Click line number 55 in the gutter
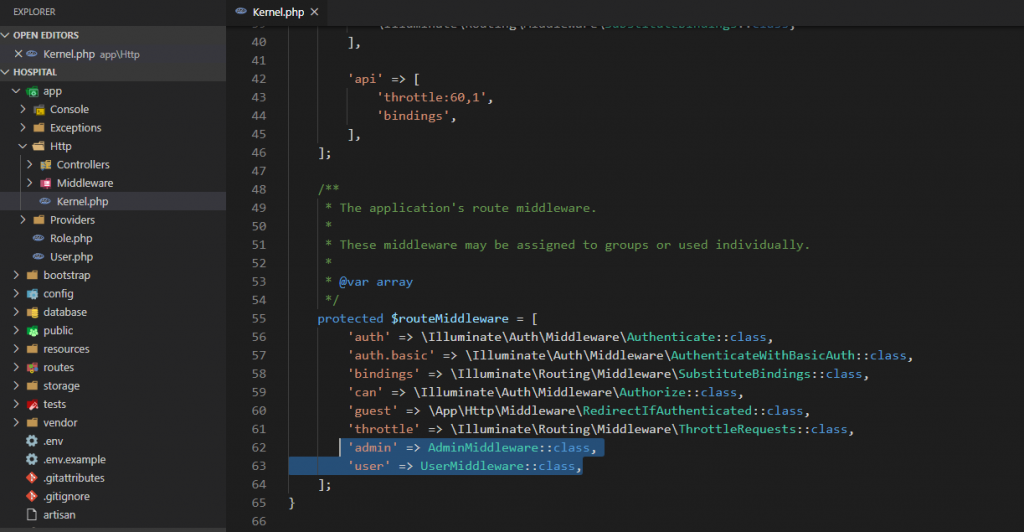This screenshot has height=532, width=1024. point(259,318)
